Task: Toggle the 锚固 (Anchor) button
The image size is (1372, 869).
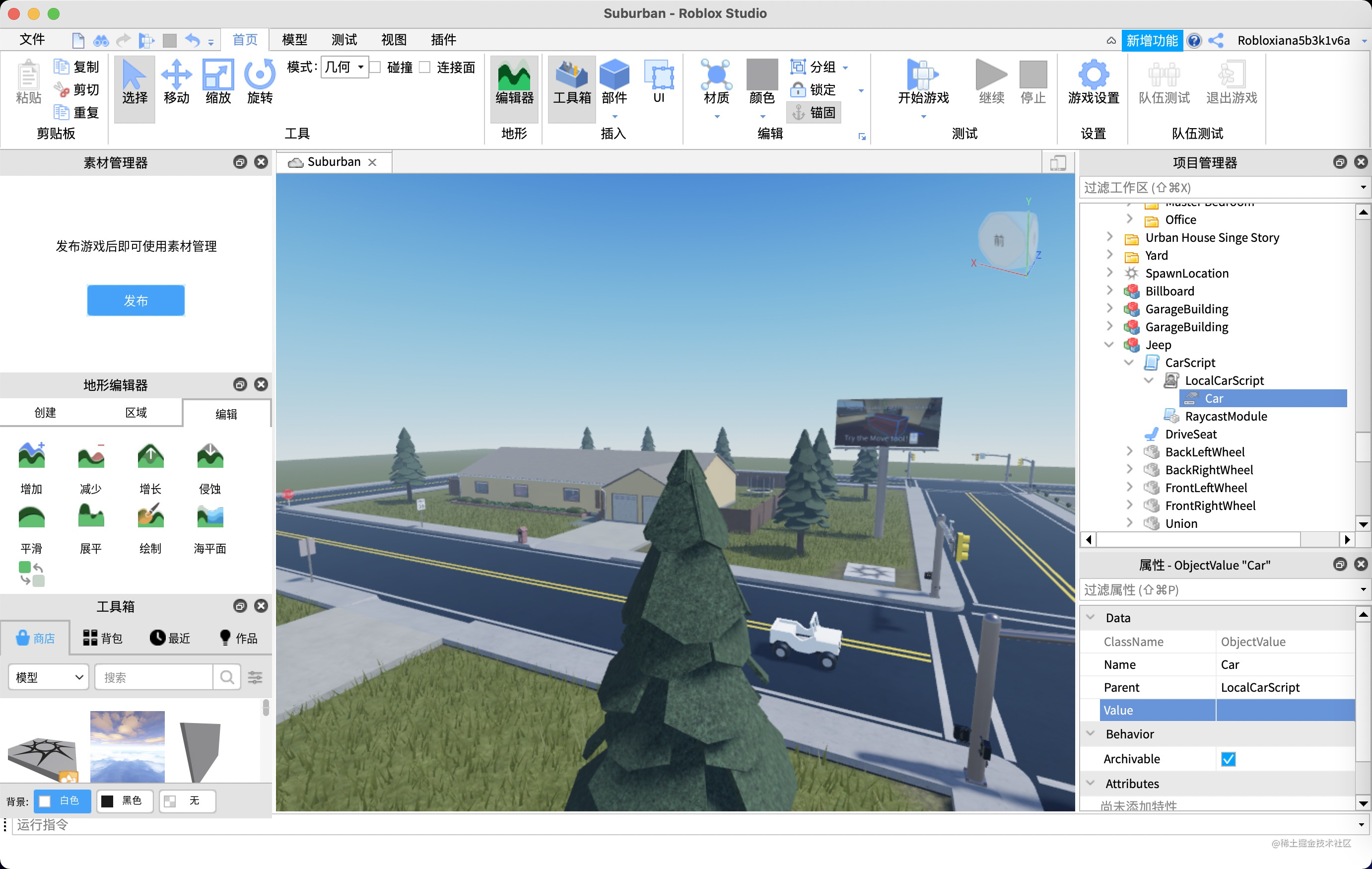Action: click(814, 112)
